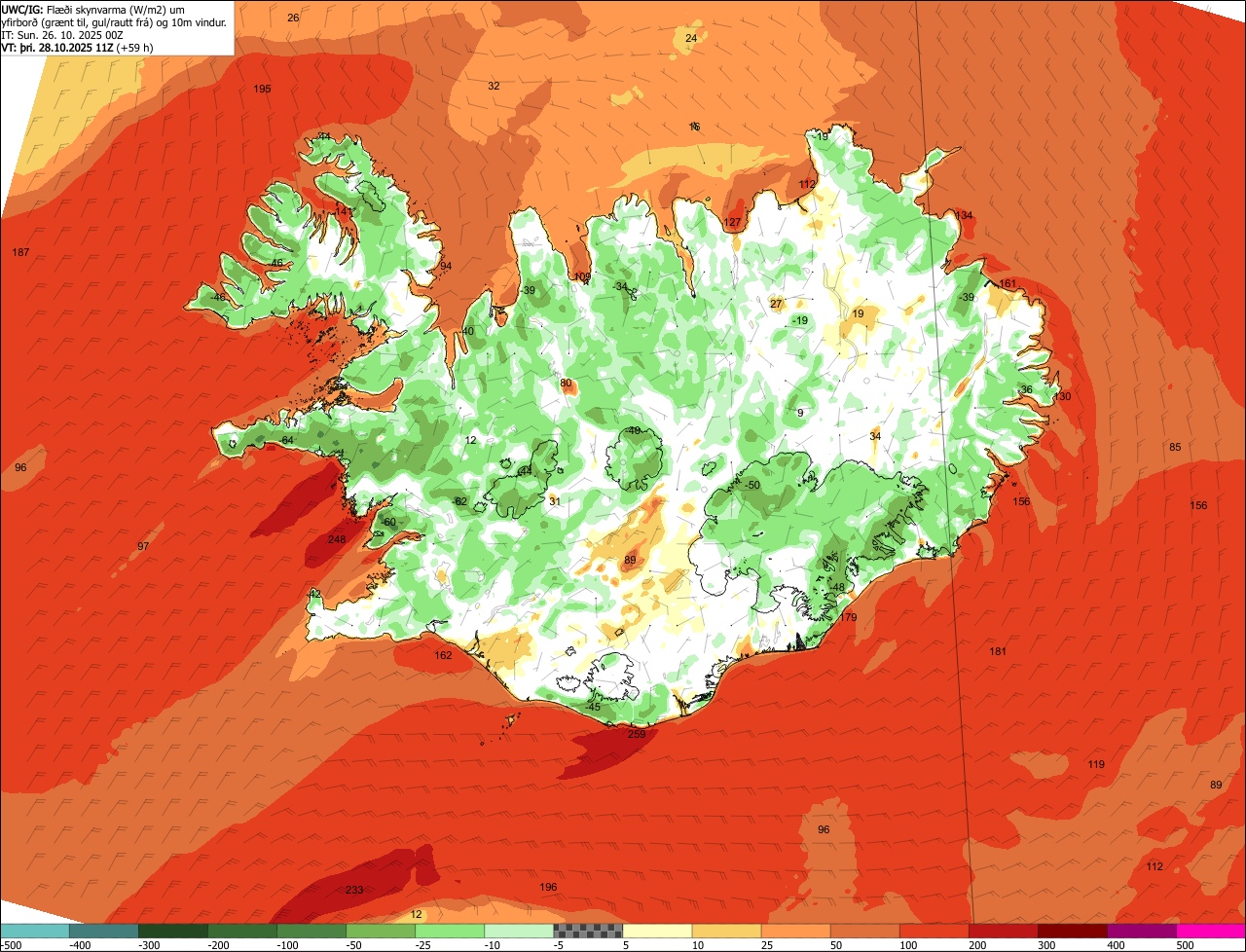Image resolution: width=1246 pixels, height=952 pixels.
Task: Select the darkest green -300 to -200 legend swatch
Action: (x=173, y=931)
